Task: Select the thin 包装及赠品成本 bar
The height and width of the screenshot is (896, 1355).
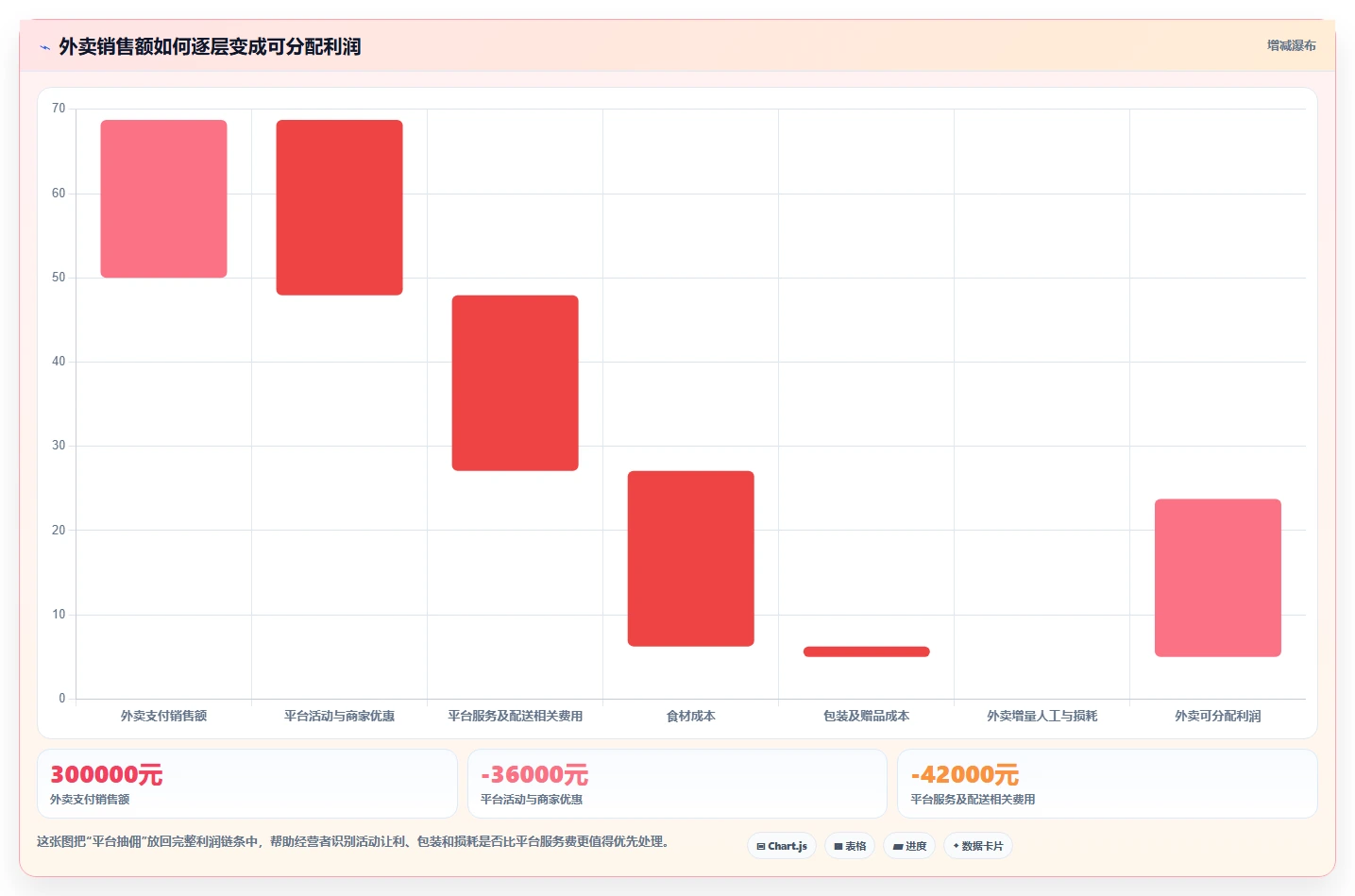Action: pos(867,651)
